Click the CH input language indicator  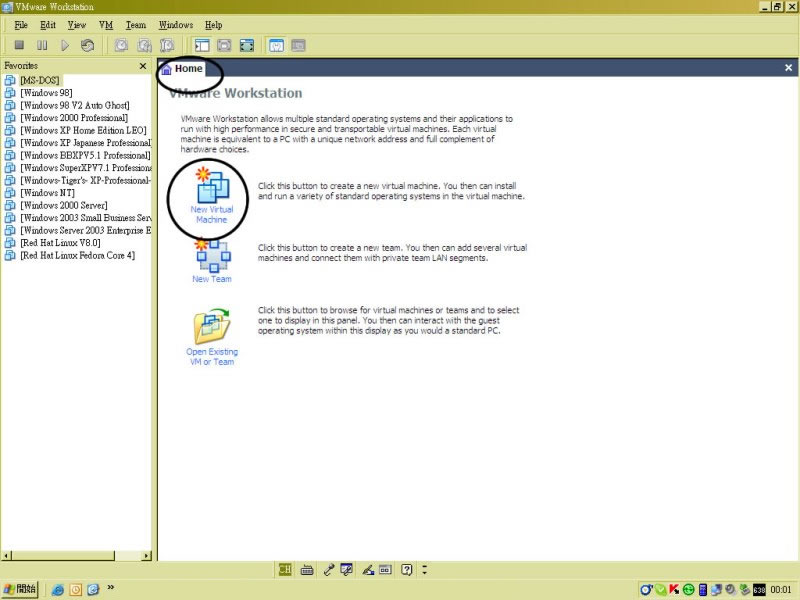(285, 569)
